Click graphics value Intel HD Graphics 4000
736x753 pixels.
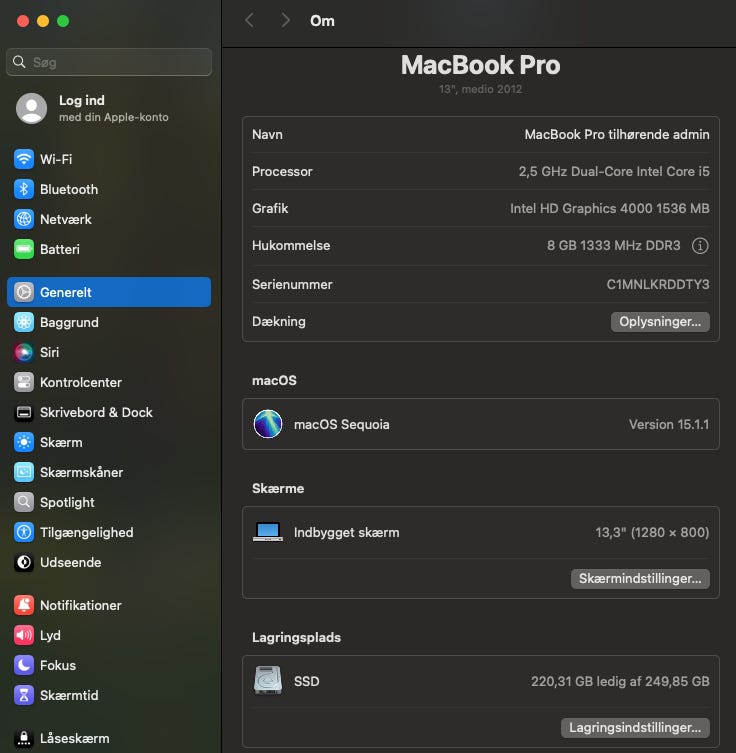pos(610,208)
